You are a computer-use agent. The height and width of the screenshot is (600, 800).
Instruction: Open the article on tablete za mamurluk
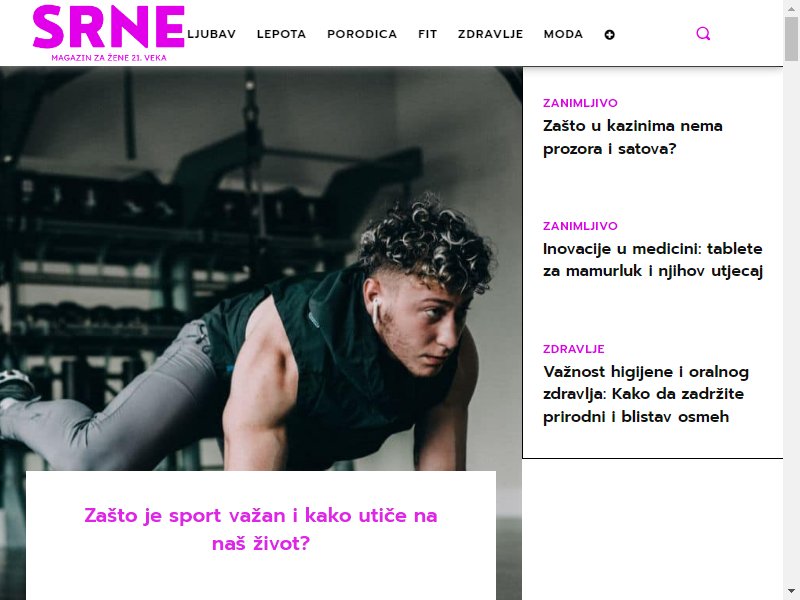point(653,260)
